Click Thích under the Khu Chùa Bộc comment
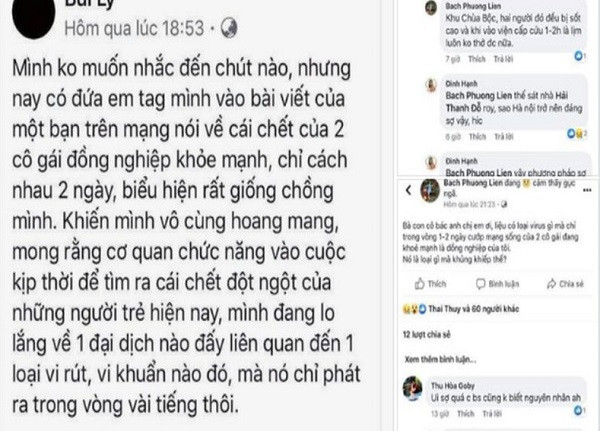This screenshot has height=431, width=600. 477,59
